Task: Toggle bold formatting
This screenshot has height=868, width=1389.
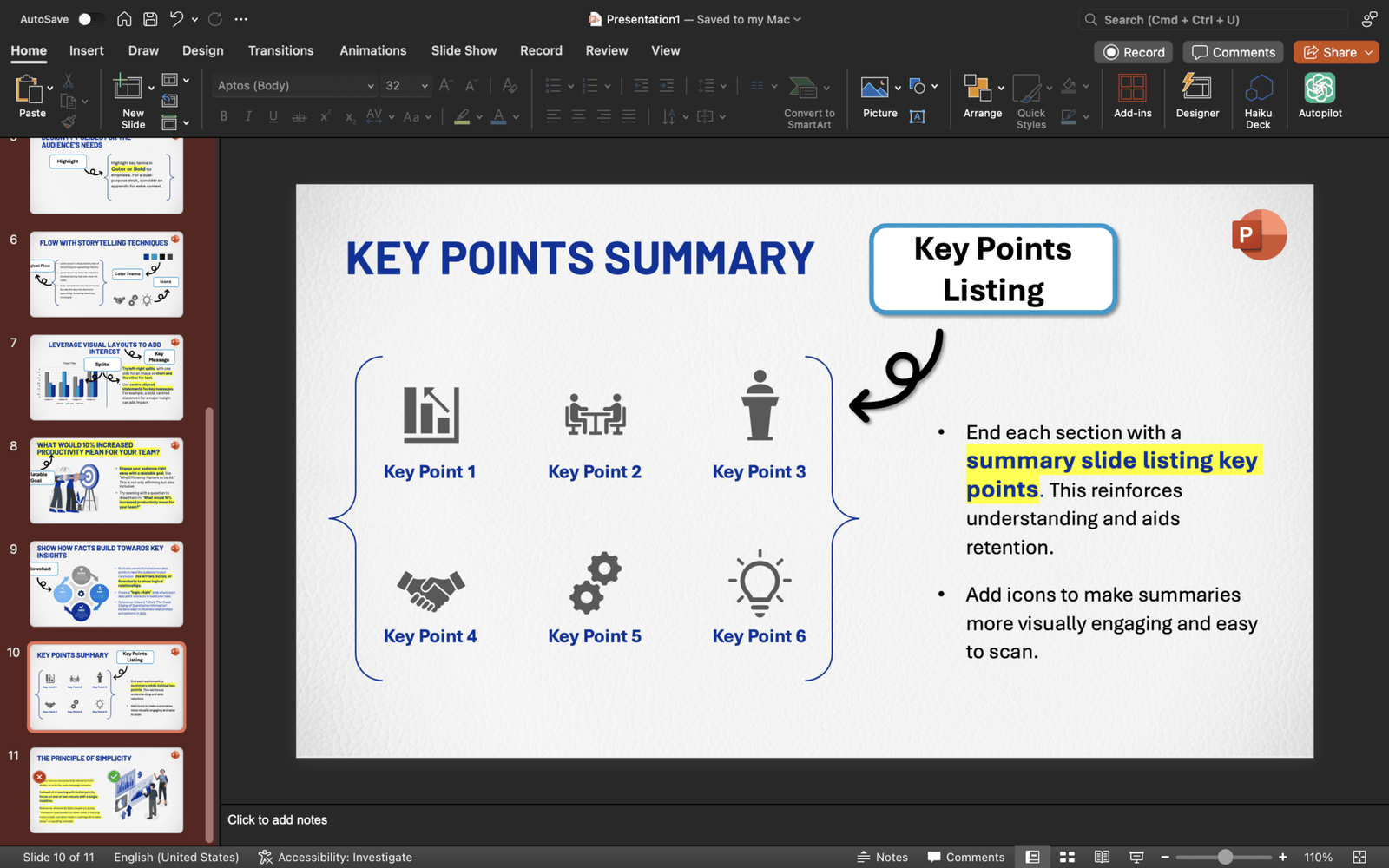Action: coord(223,115)
